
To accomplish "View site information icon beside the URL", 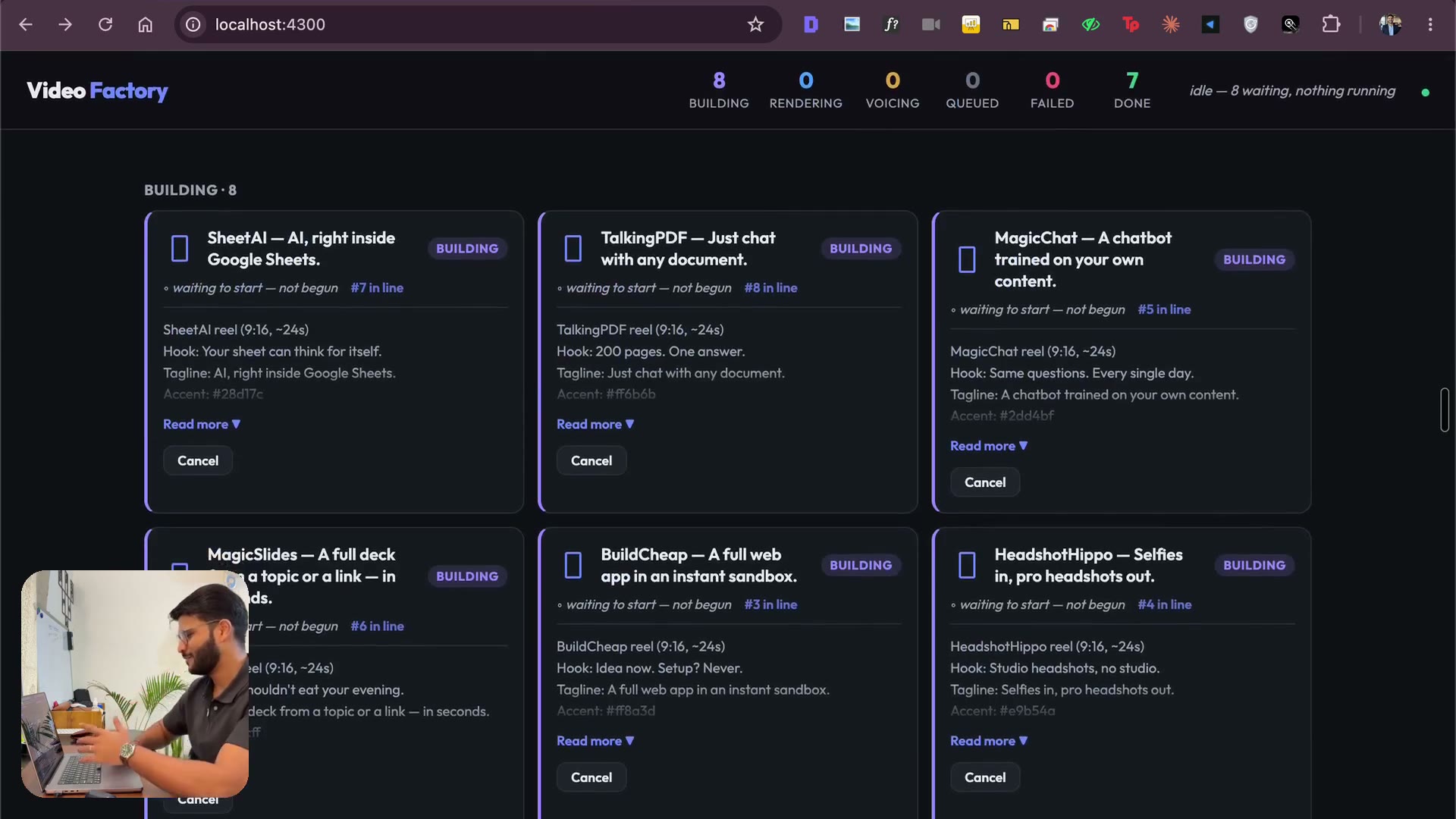I will pos(193,24).
